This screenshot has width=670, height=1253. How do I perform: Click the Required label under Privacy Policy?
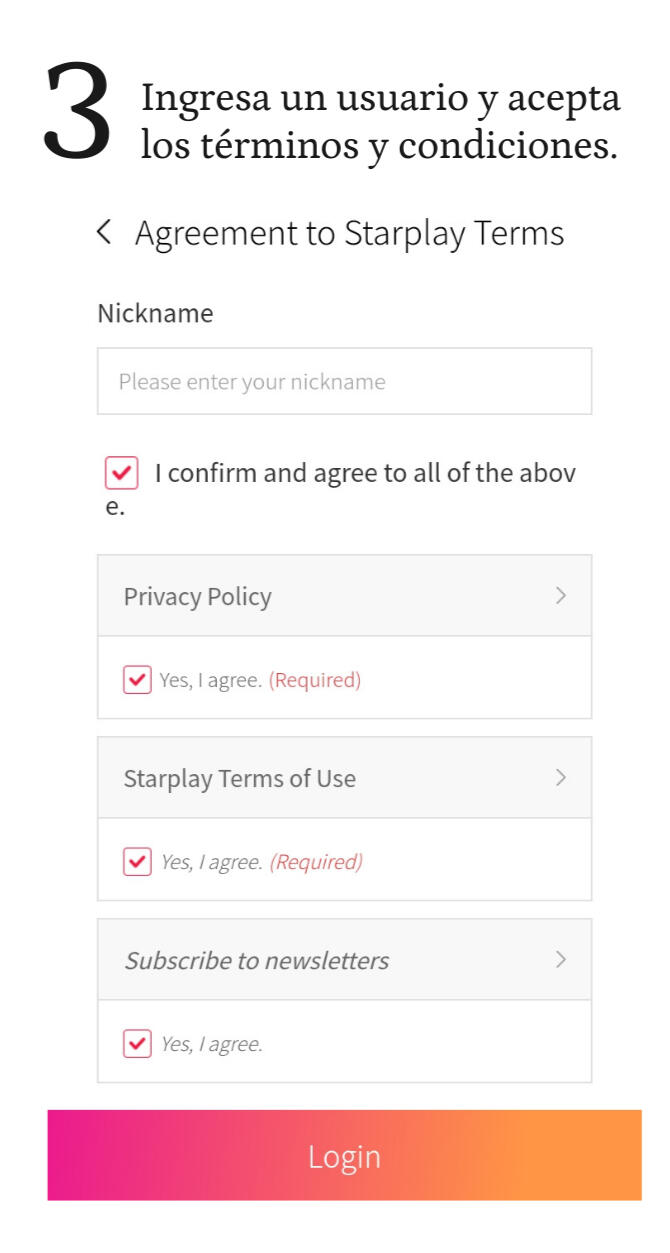315,680
